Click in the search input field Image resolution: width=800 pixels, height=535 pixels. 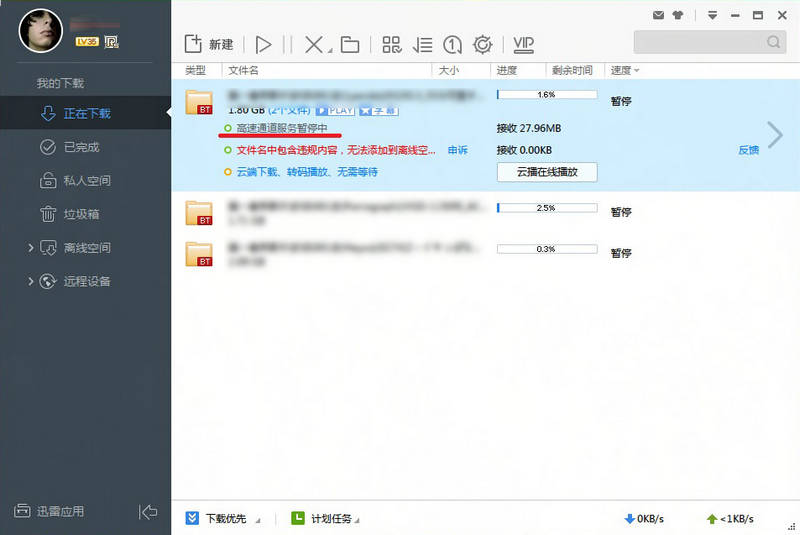(x=699, y=43)
